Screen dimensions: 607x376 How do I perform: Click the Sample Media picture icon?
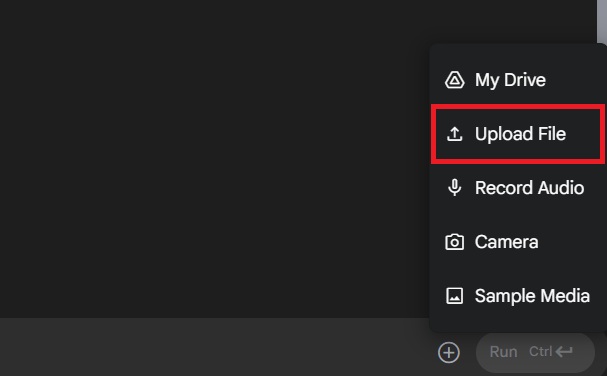(x=454, y=296)
